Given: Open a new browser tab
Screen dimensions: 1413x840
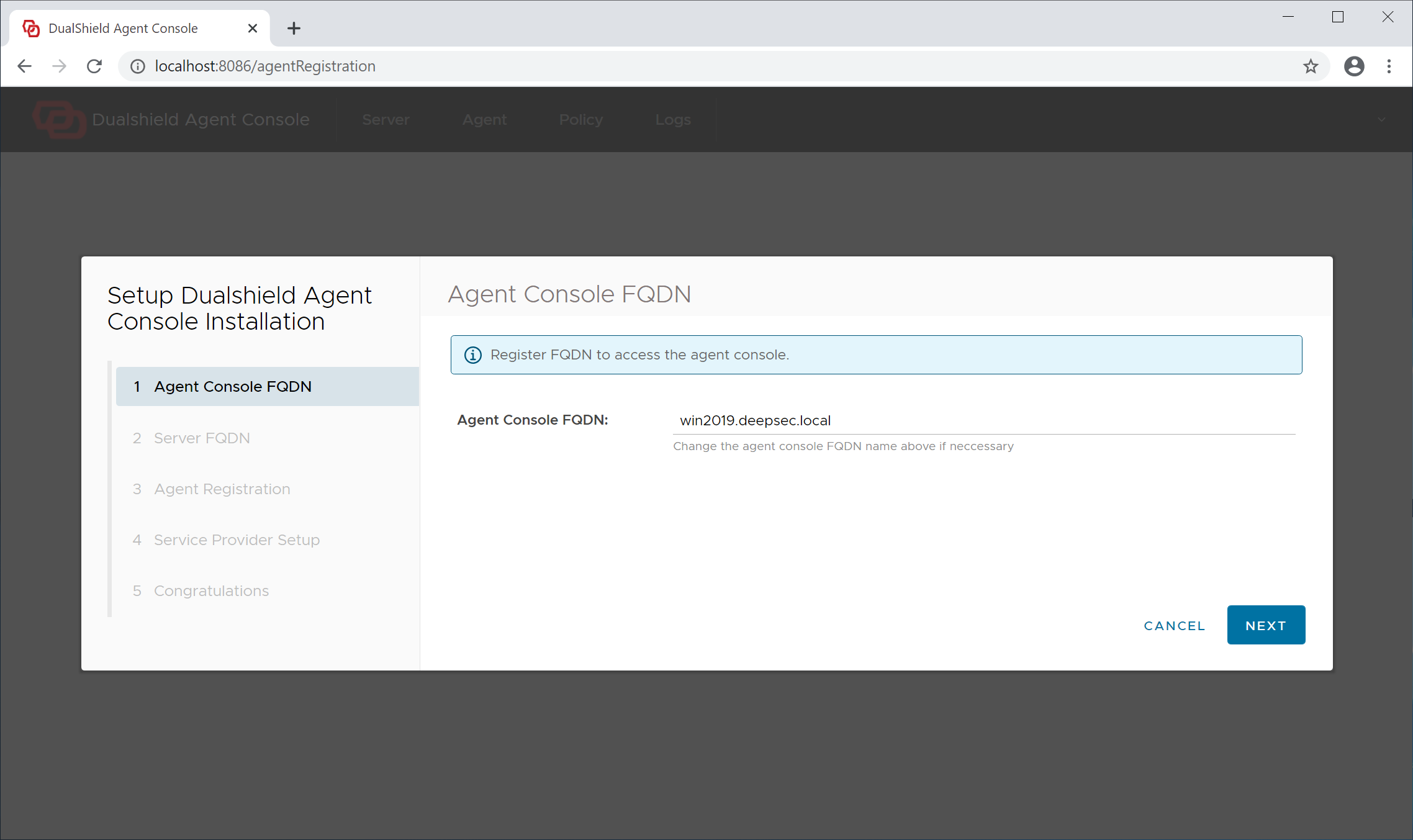Looking at the screenshot, I should pos(294,29).
